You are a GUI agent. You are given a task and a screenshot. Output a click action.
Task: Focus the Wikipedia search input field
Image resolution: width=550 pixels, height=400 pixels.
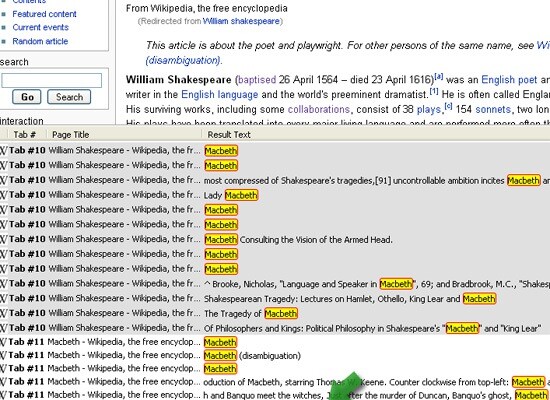[x=52, y=80]
